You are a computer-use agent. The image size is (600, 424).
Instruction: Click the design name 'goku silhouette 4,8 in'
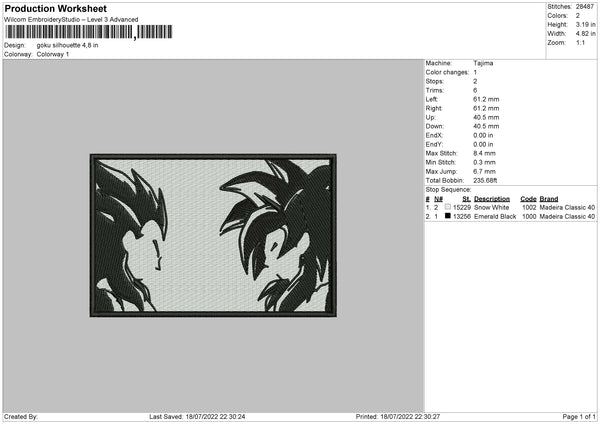click(x=67, y=45)
